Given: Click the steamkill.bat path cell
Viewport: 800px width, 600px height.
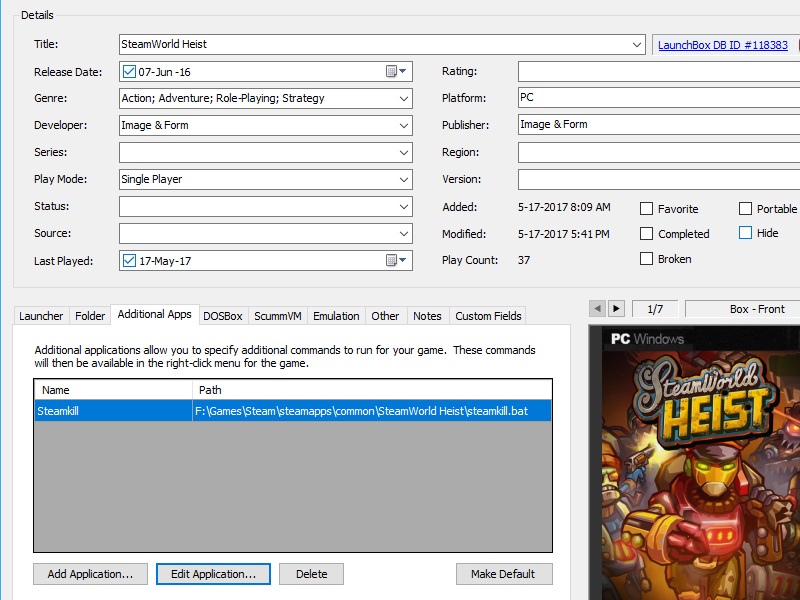Looking at the screenshot, I should tap(372, 411).
